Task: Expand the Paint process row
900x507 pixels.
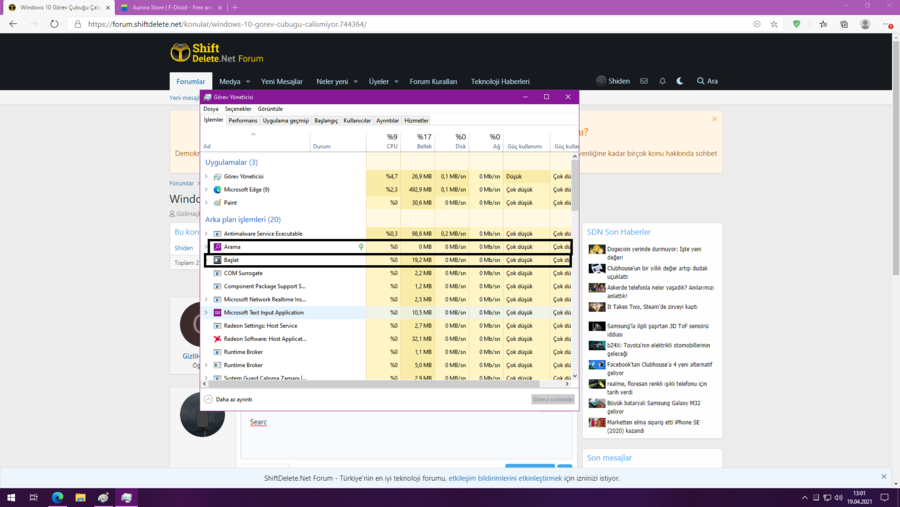Action: coord(206,203)
